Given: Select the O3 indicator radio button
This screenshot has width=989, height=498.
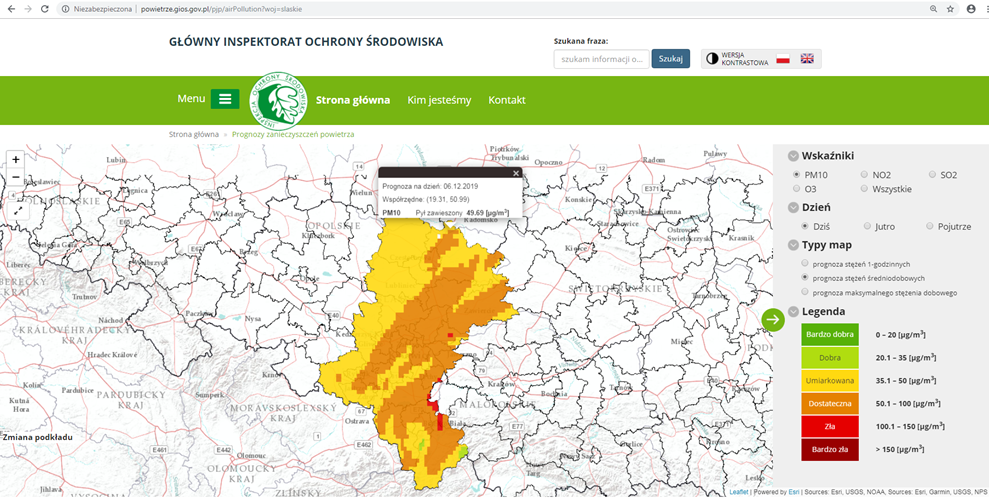Looking at the screenshot, I should [x=797, y=189].
